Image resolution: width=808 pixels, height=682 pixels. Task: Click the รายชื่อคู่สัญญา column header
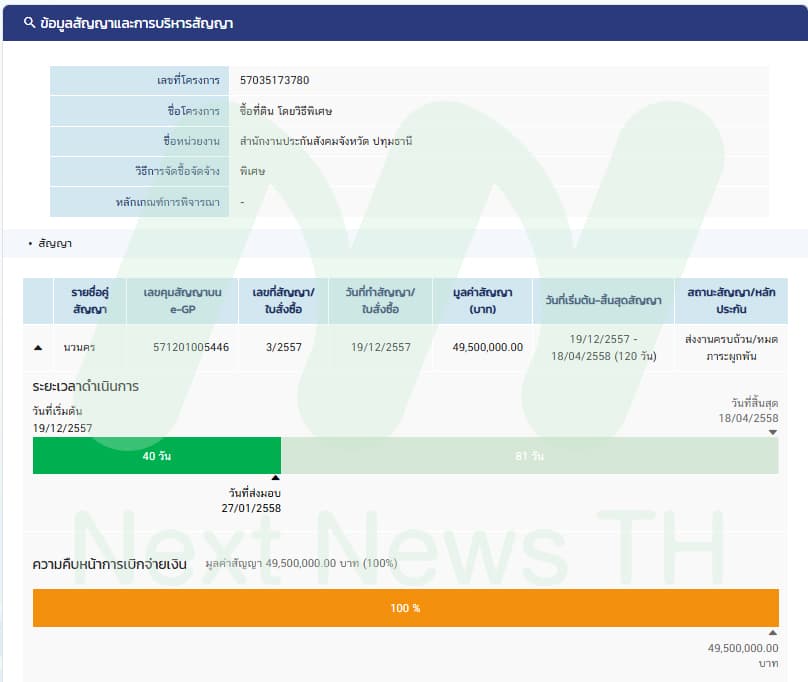pos(90,301)
